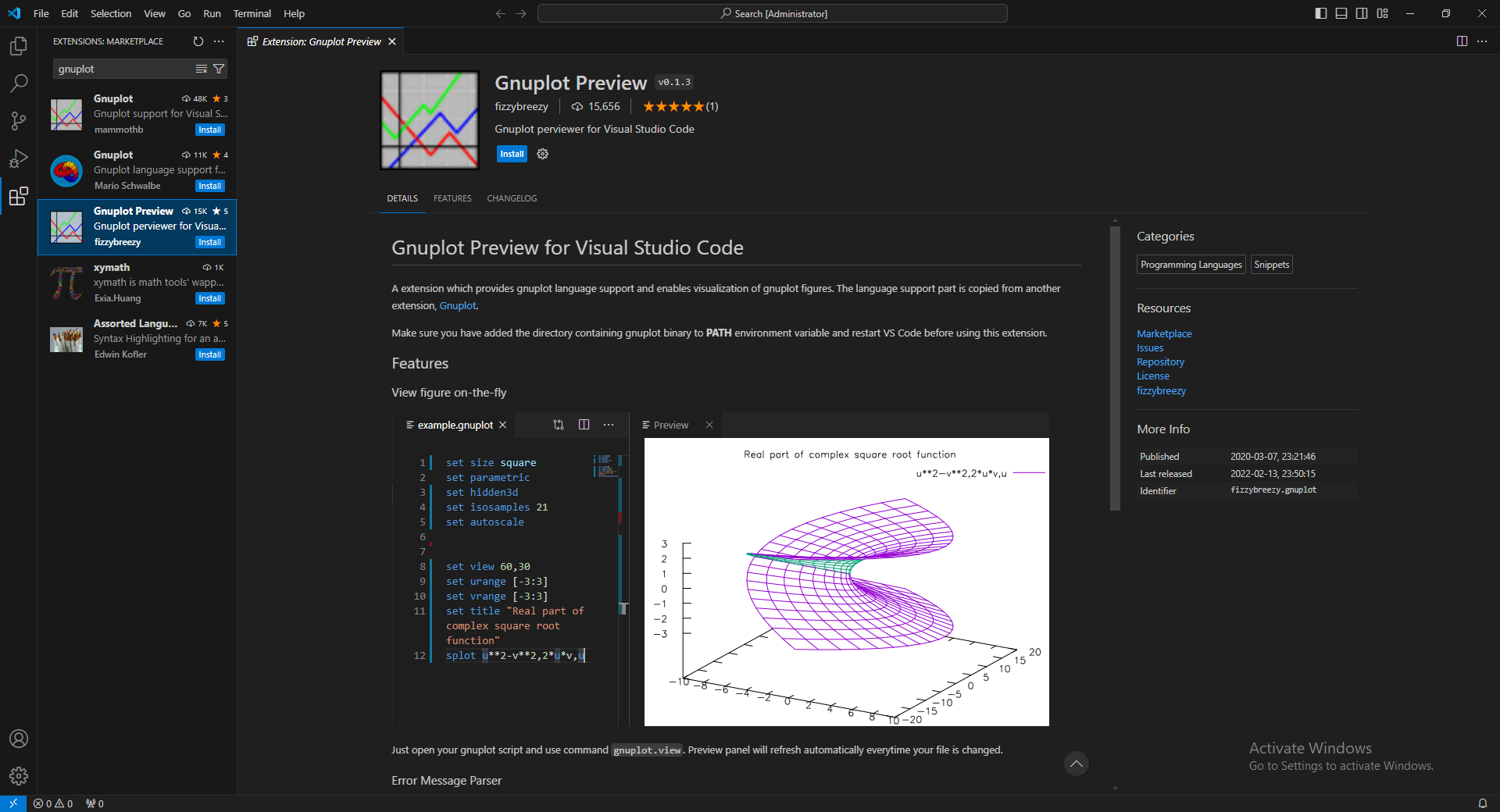
Task: Open the Run and Debug view
Action: (19, 158)
